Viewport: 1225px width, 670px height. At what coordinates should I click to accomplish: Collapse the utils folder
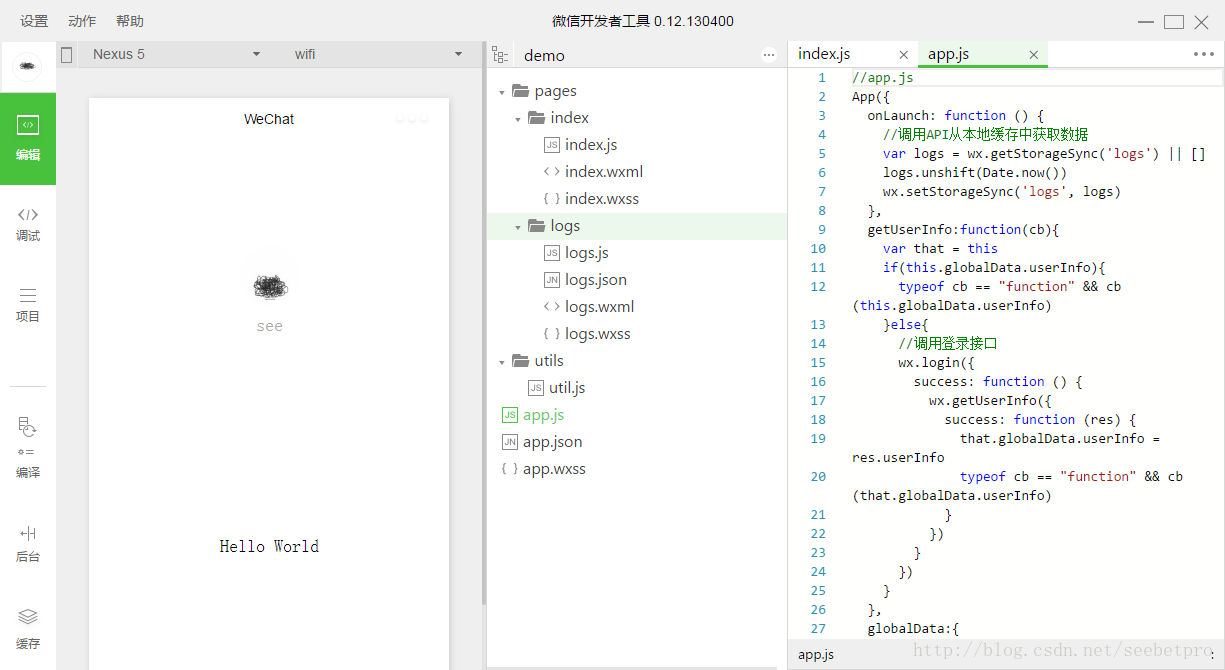click(x=503, y=361)
